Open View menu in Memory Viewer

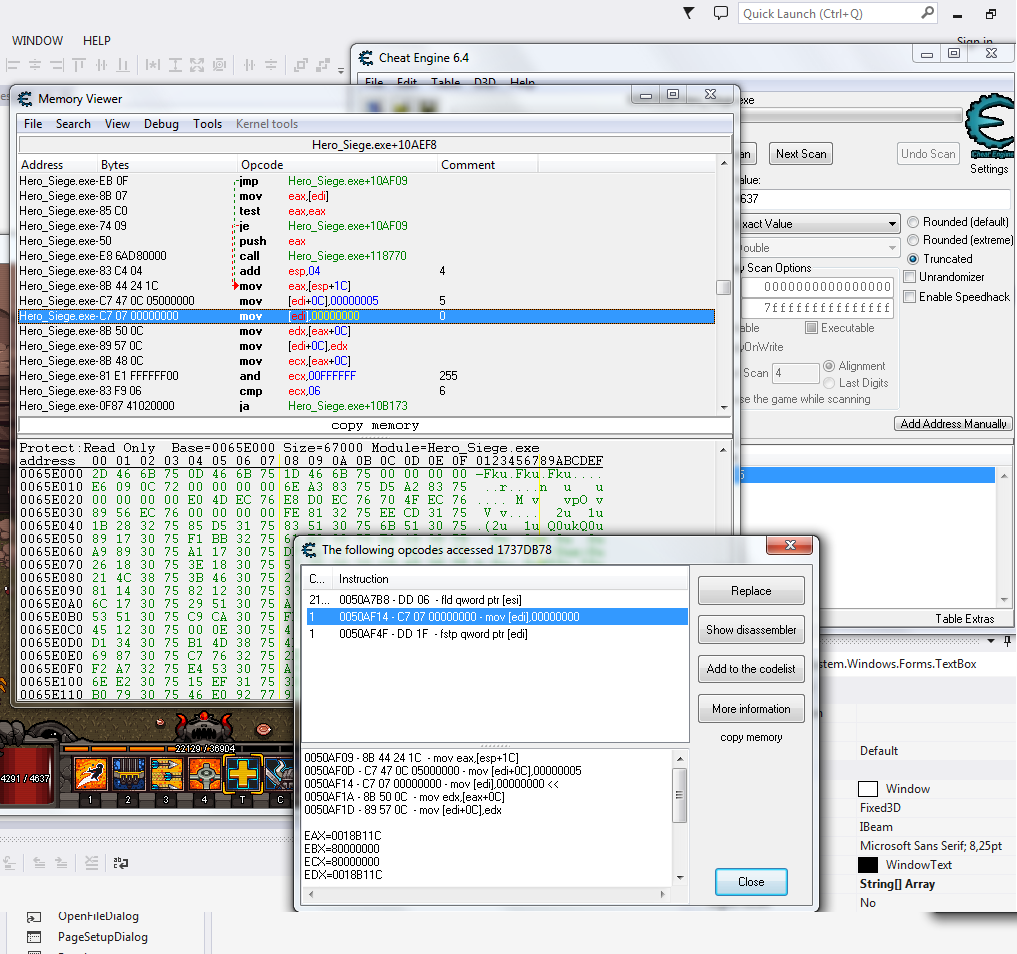coord(117,124)
